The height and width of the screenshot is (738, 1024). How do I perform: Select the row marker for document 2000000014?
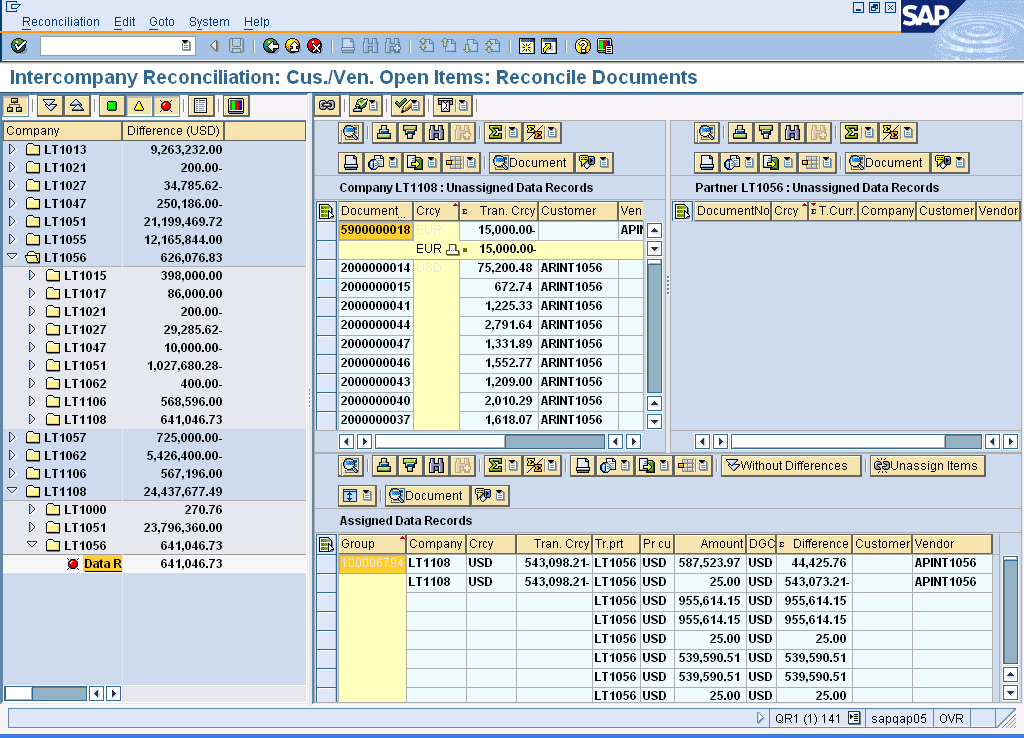pyautogui.click(x=327, y=268)
